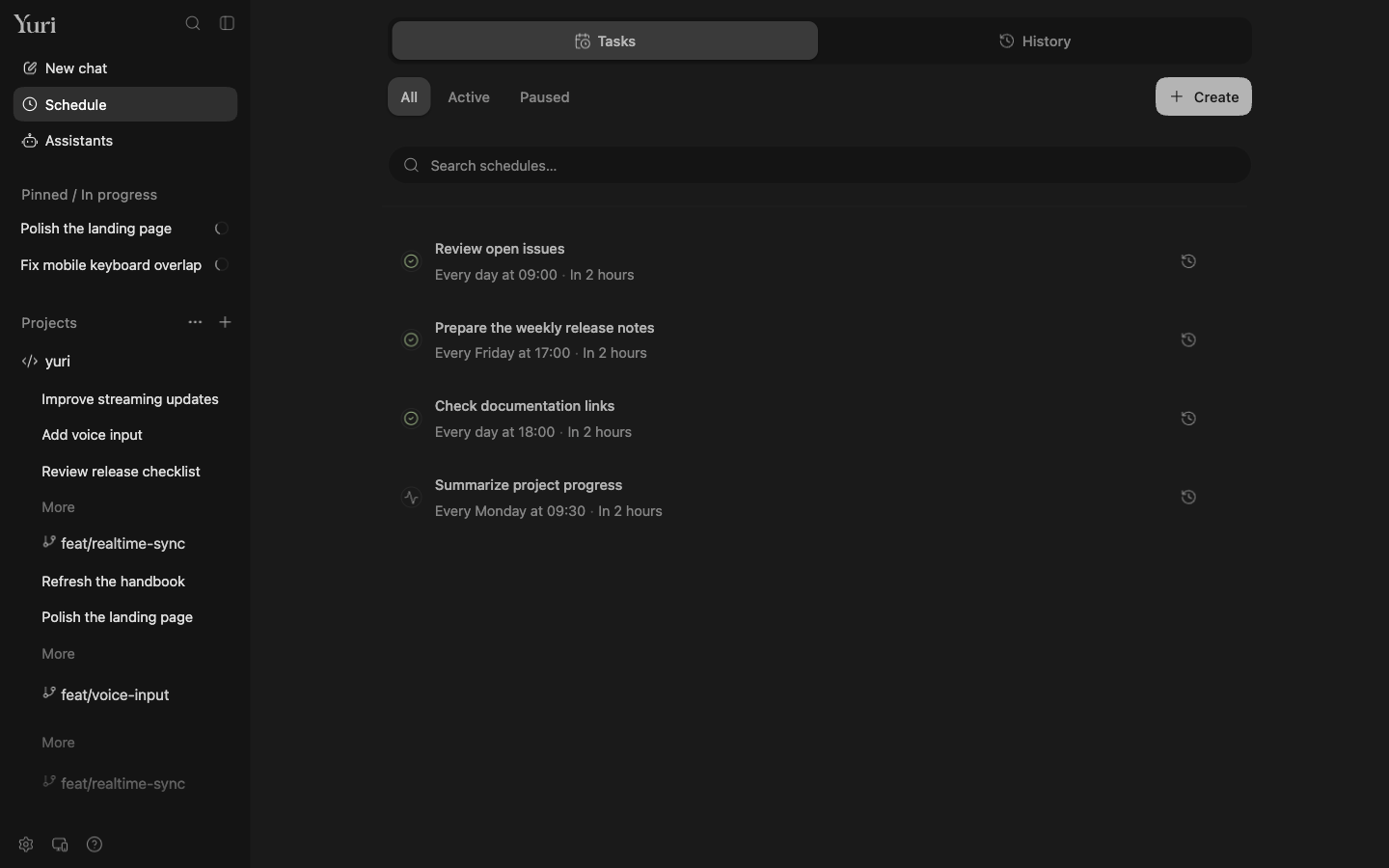1389x868 pixels.
Task: Click the pulse icon beside Summarize project progress
Action: click(x=411, y=498)
